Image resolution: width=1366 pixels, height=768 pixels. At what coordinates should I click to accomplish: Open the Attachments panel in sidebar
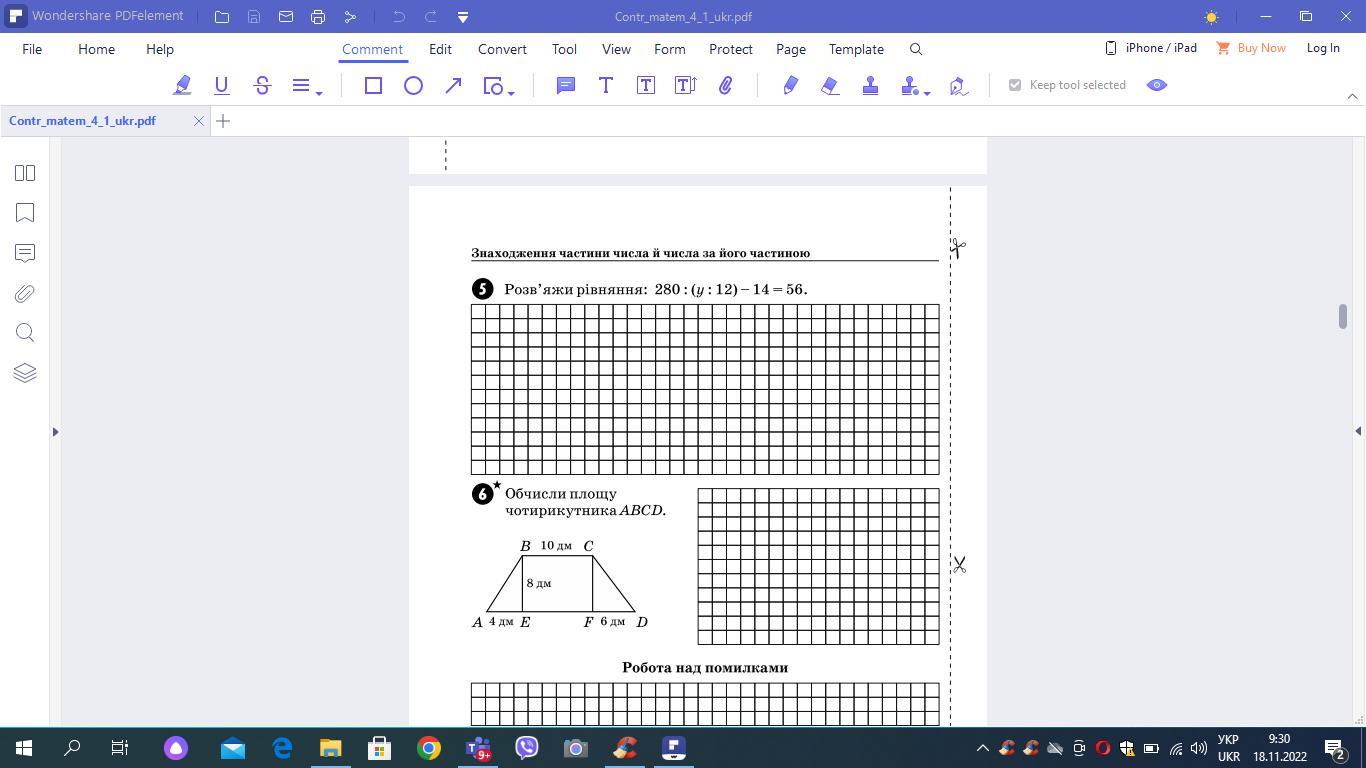(25, 293)
